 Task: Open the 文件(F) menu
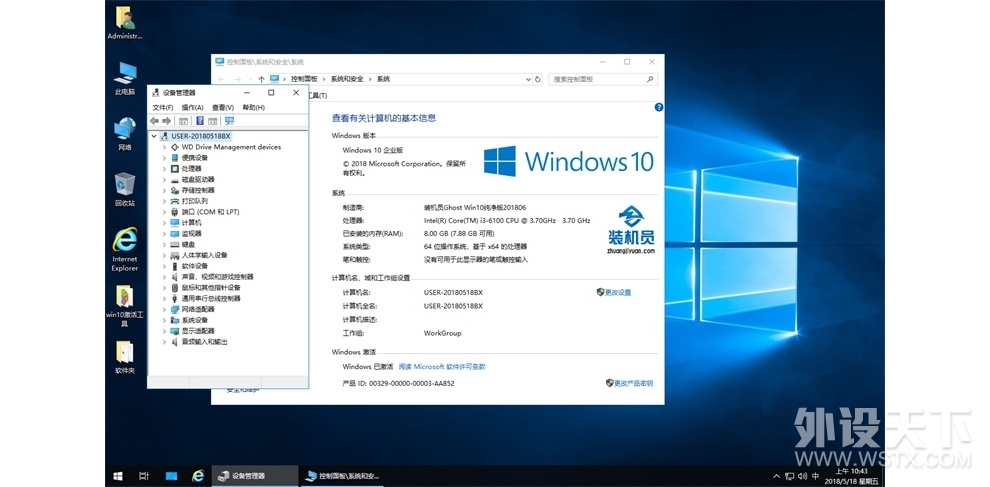point(163,107)
